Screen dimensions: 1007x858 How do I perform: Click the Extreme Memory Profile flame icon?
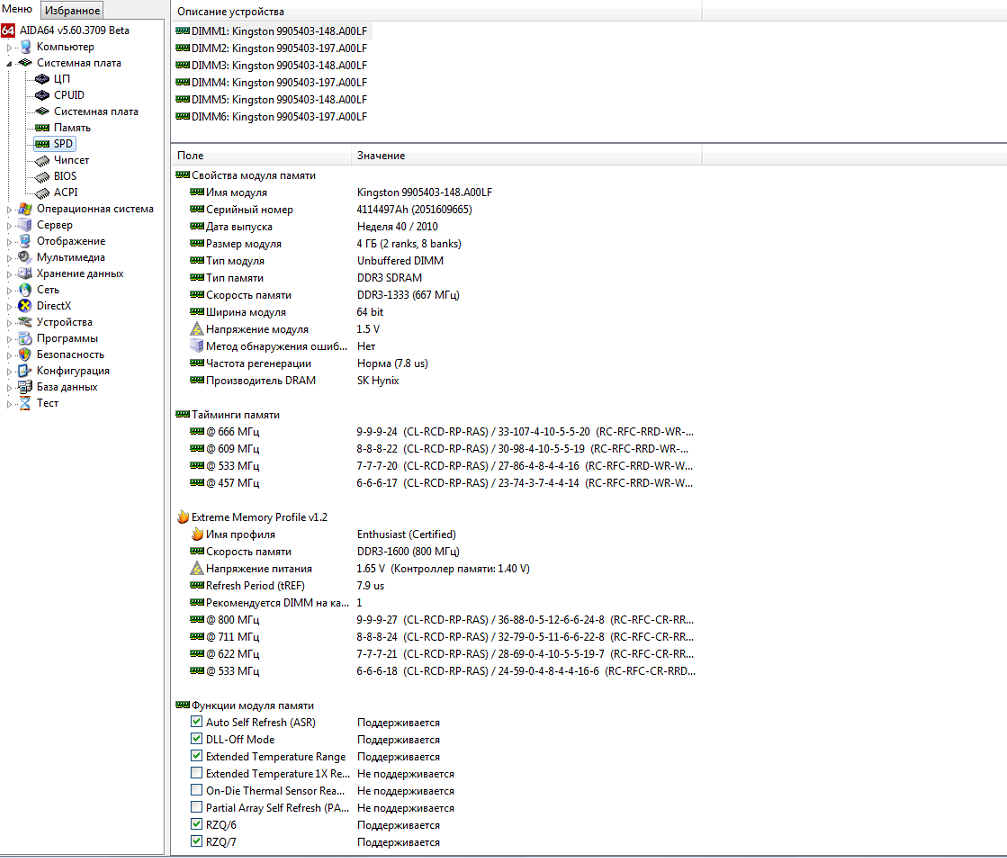pos(183,517)
